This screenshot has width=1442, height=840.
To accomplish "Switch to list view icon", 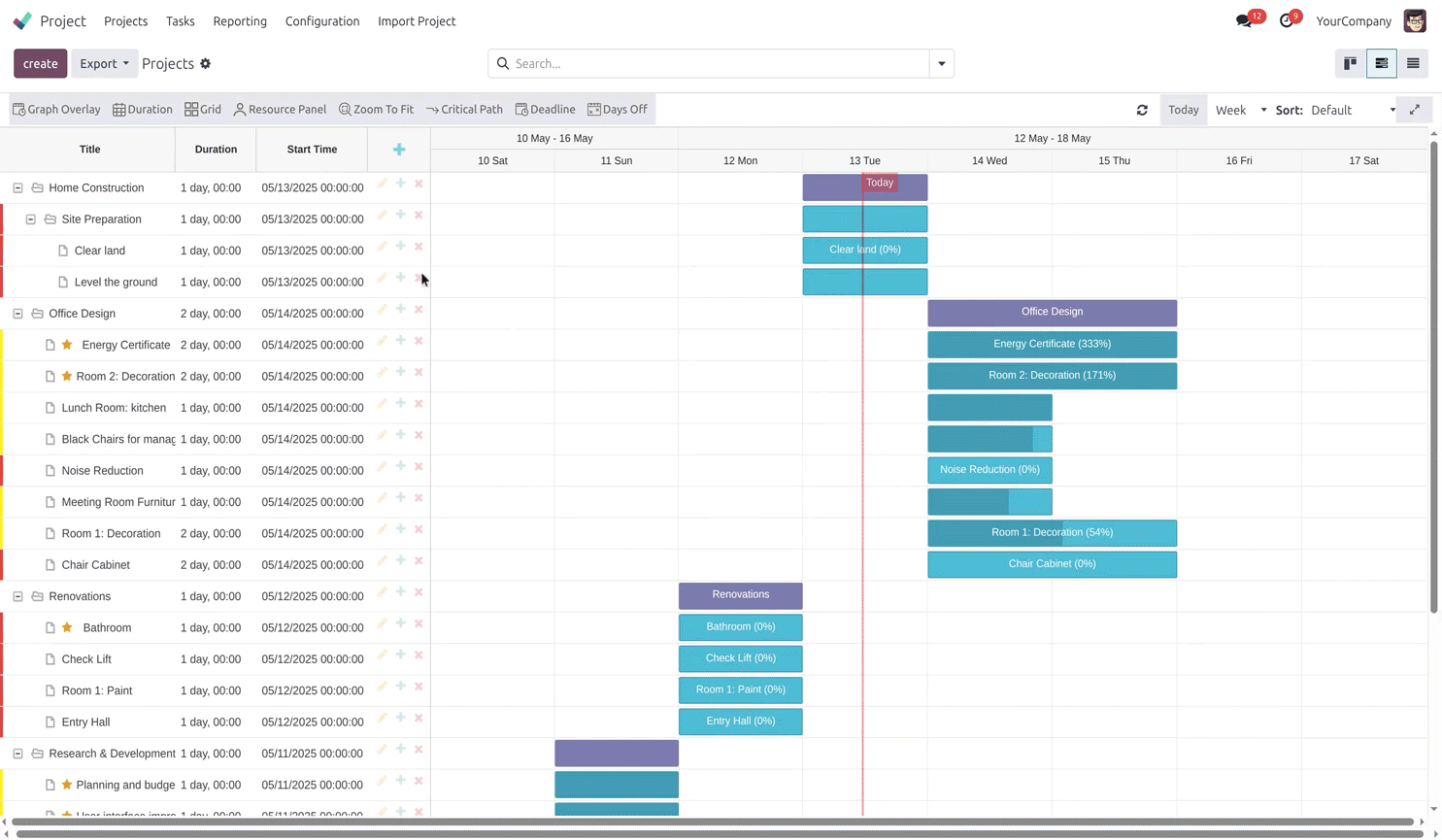I will point(1413,63).
